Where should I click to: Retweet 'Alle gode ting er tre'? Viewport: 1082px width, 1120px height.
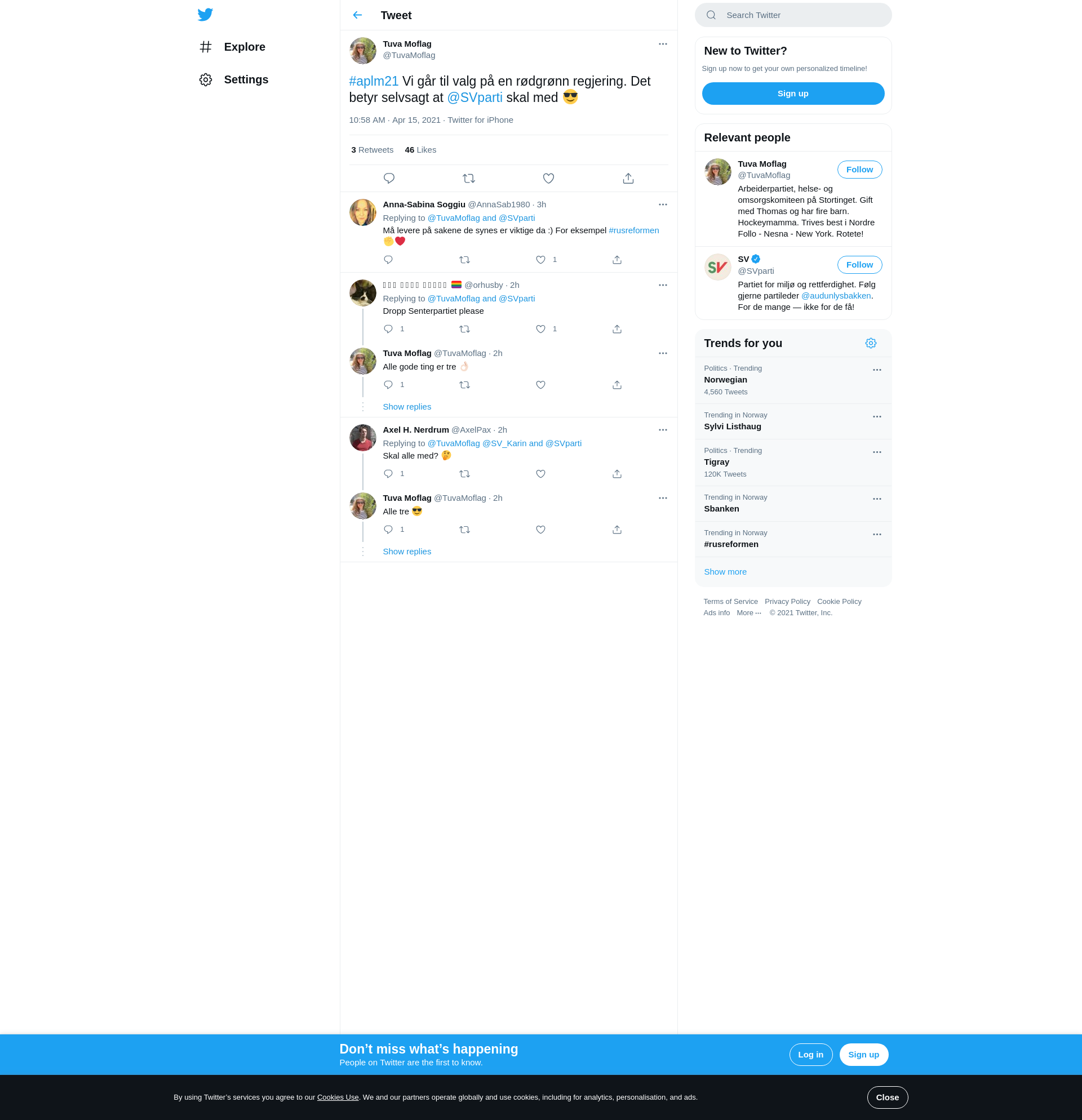[464, 385]
